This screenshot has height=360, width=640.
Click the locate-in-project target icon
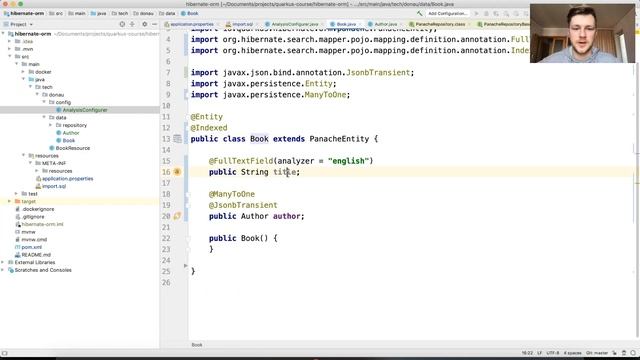[x=122, y=24]
